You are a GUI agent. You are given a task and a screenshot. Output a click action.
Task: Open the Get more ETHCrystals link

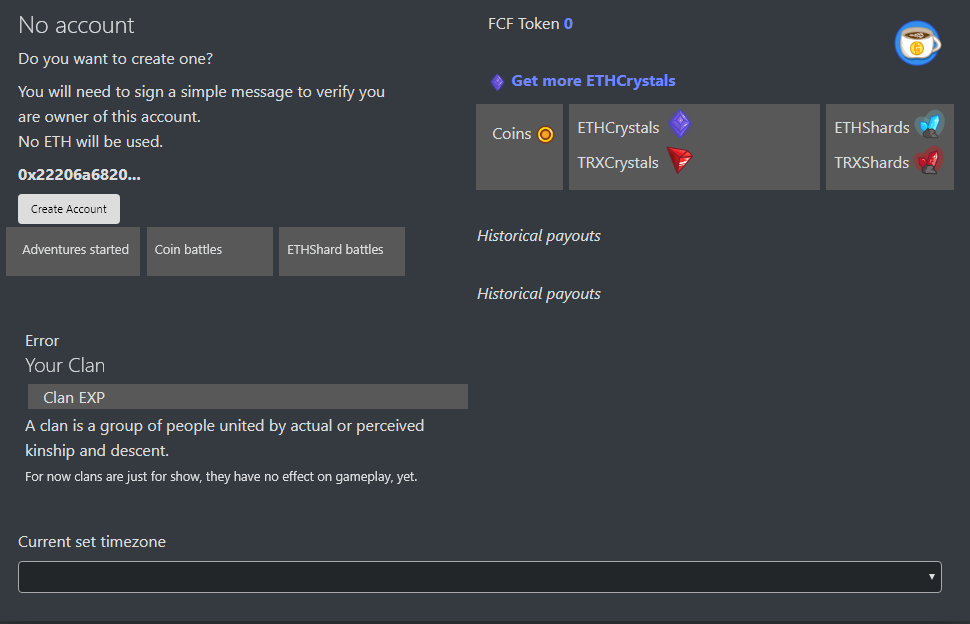click(593, 81)
